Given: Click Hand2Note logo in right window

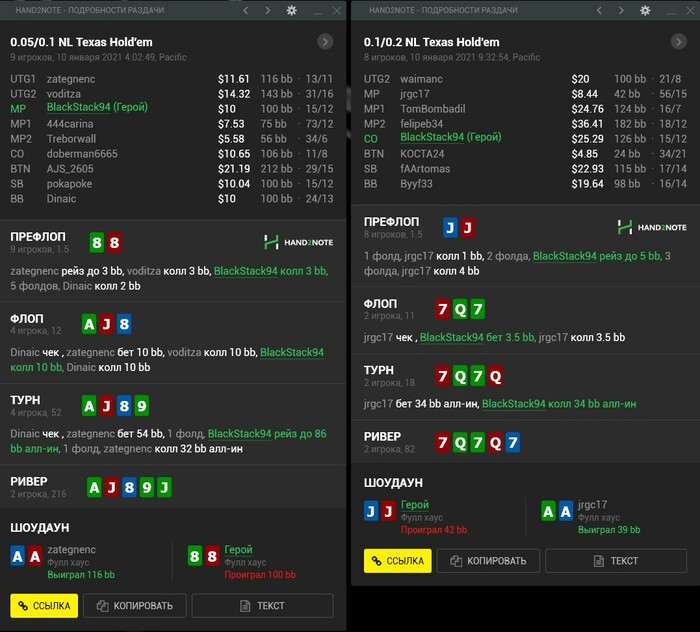Looking at the screenshot, I should (x=652, y=227).
